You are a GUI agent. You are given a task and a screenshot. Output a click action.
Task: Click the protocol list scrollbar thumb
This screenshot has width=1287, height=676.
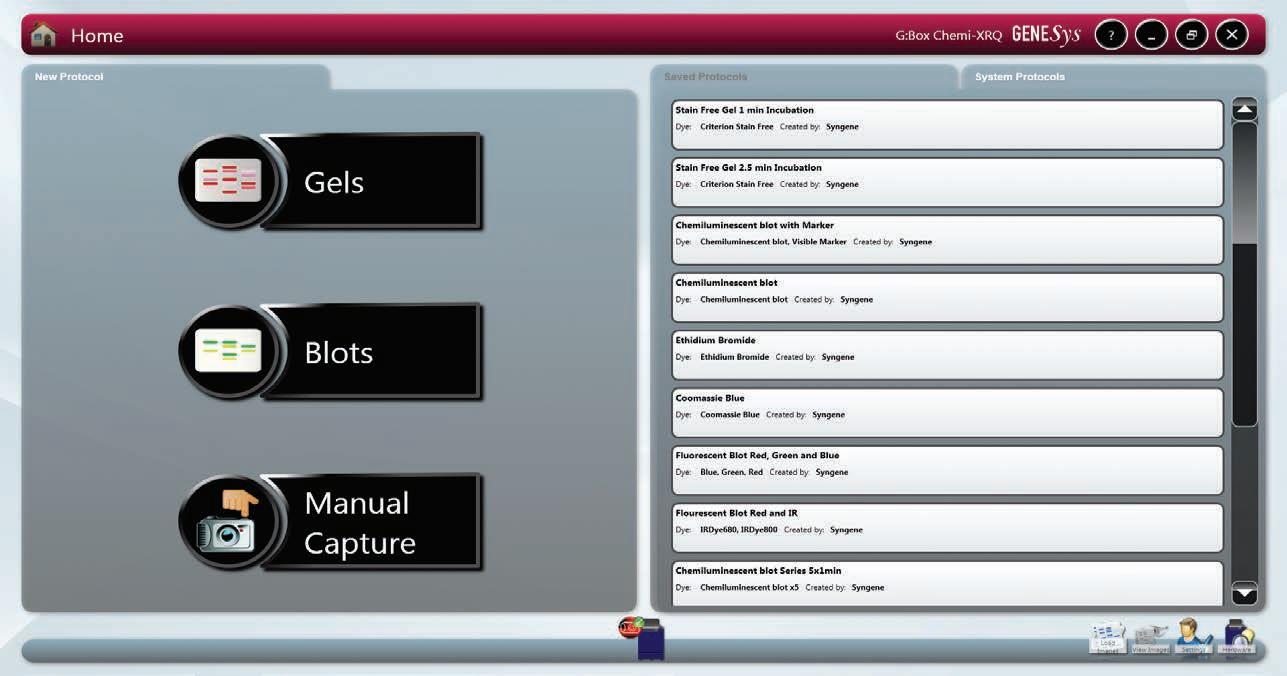[1244, 182]
